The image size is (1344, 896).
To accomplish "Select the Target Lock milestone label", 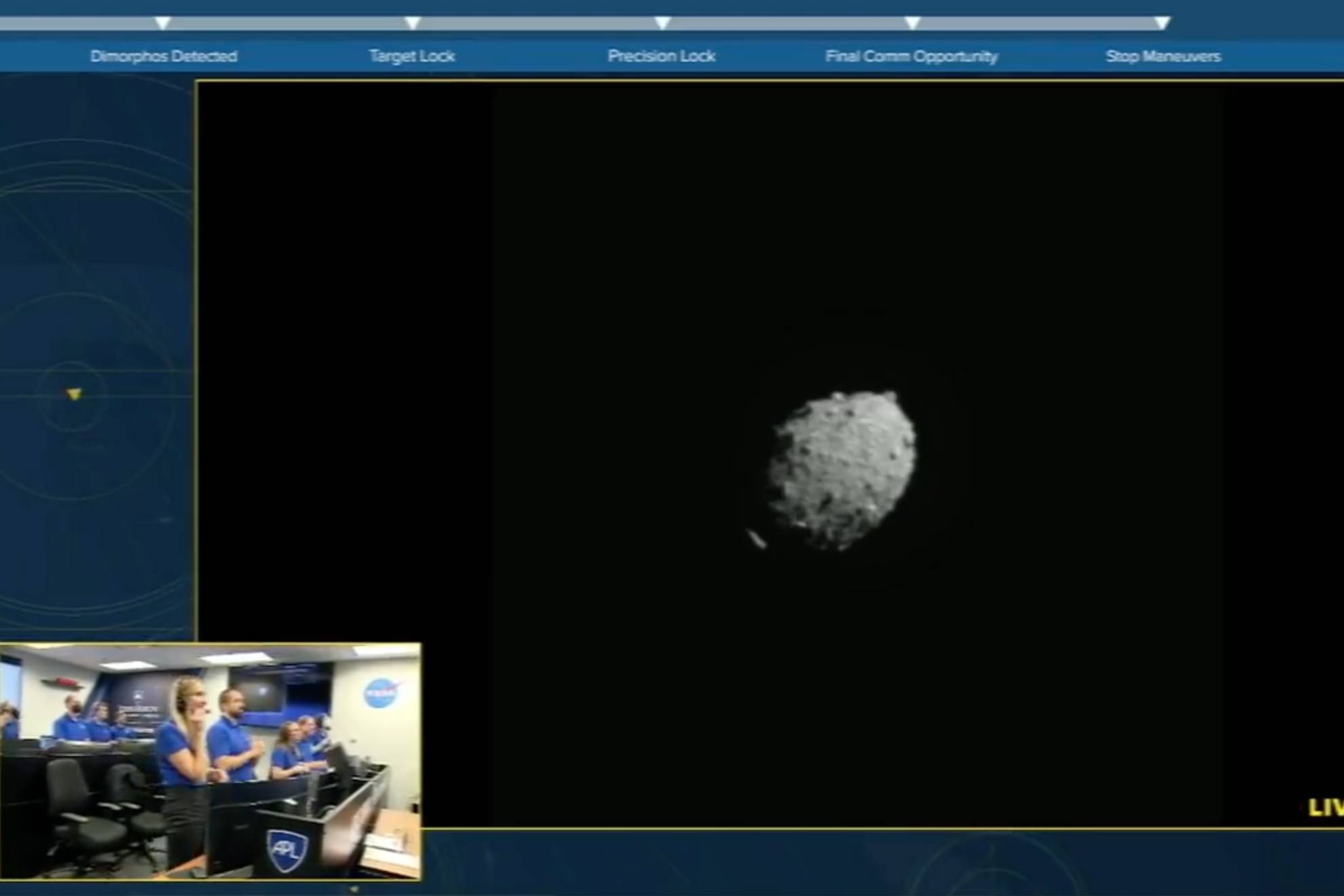I will (x=412, y=56).
